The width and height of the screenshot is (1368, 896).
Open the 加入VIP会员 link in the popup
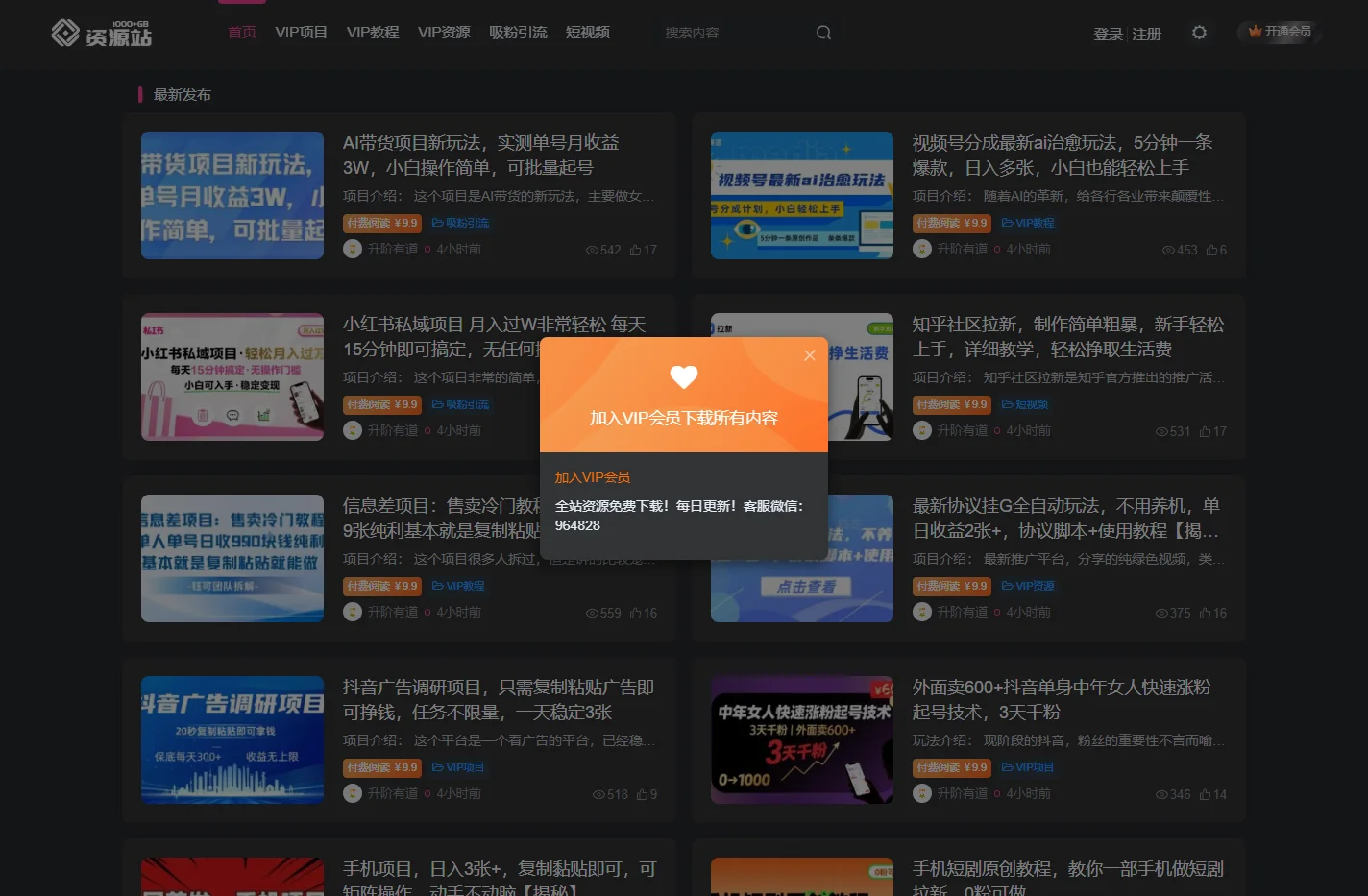(593, 477)
